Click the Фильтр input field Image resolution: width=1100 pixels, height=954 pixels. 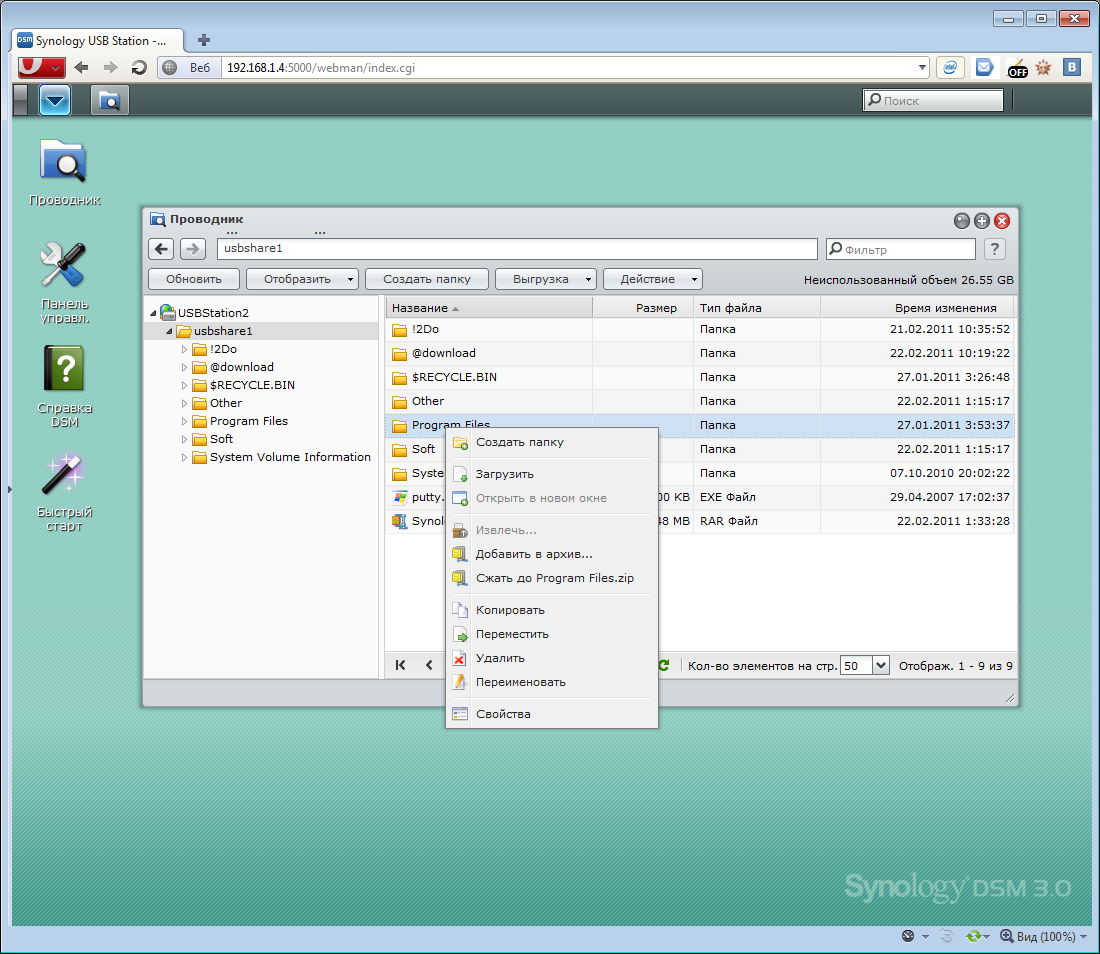[x=901, y=249]
